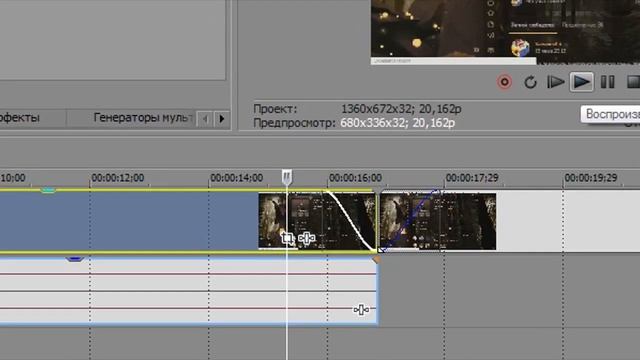Toggle loop playback button

pyautogui.click(x=530, y=82)
